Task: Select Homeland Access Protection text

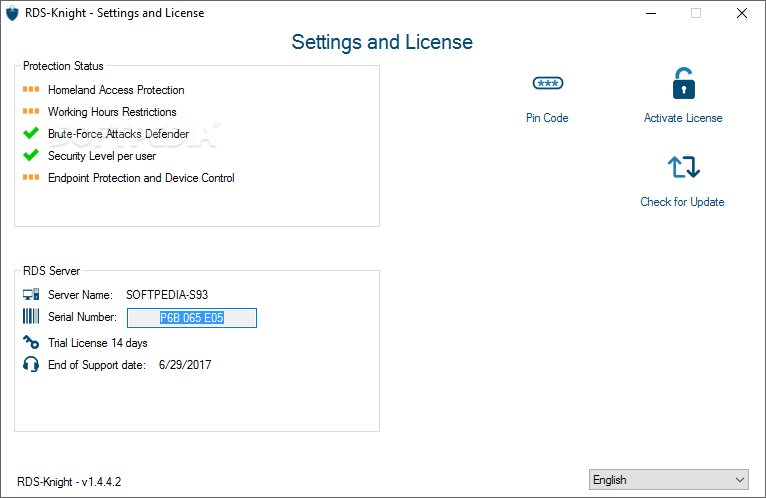Action: coord(116,90)
